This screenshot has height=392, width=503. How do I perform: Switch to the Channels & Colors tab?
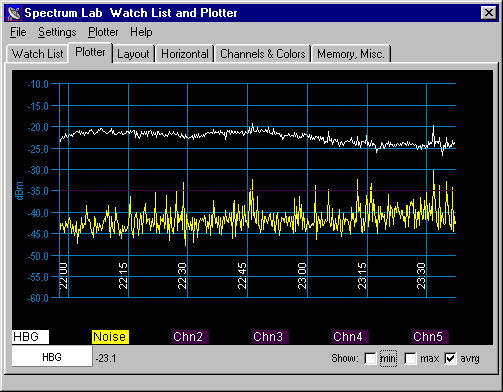(263, 54)
